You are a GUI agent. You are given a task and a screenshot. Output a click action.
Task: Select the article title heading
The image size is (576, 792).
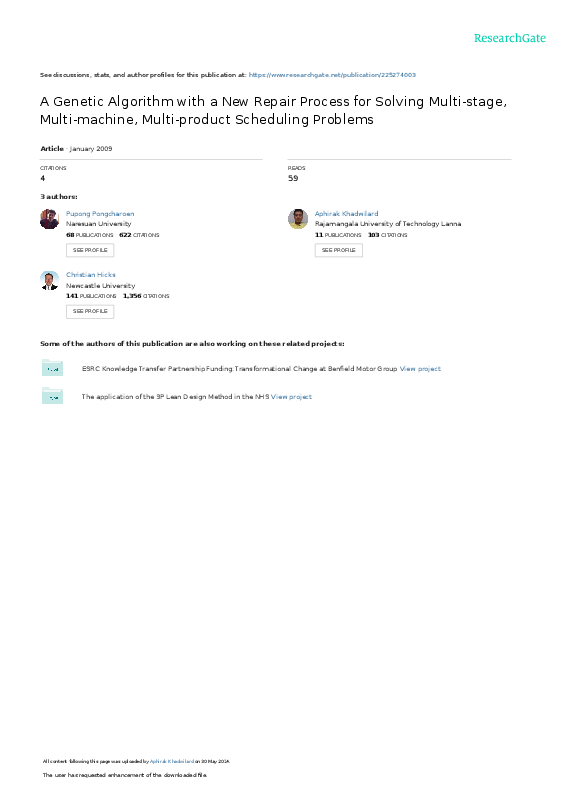(273, 110)
